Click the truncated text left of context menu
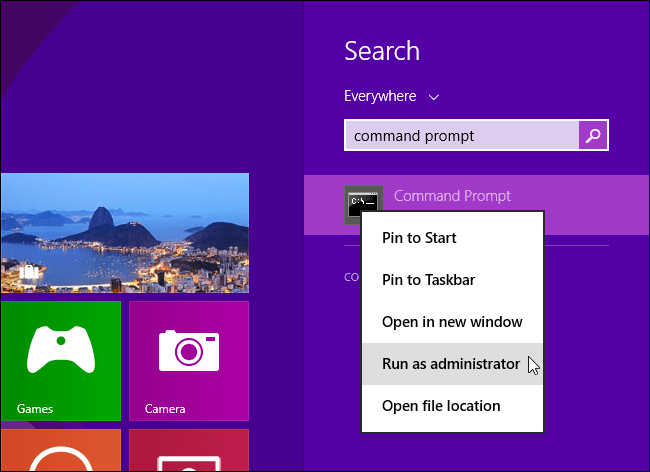Image resolution: width=650 pixels, height=472 pixels. click(x=351, y=276)
